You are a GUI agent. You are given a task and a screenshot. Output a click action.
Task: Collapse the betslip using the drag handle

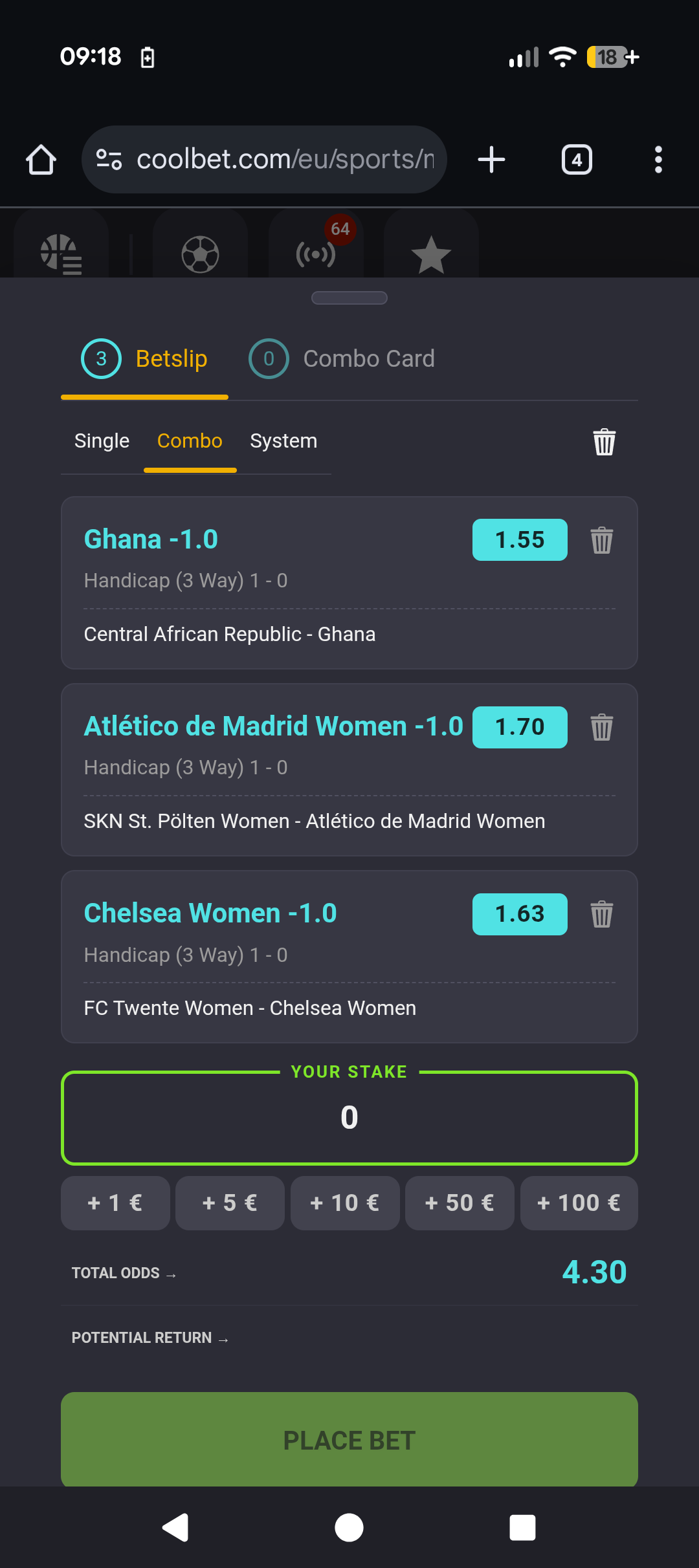[x=349, y=298]
